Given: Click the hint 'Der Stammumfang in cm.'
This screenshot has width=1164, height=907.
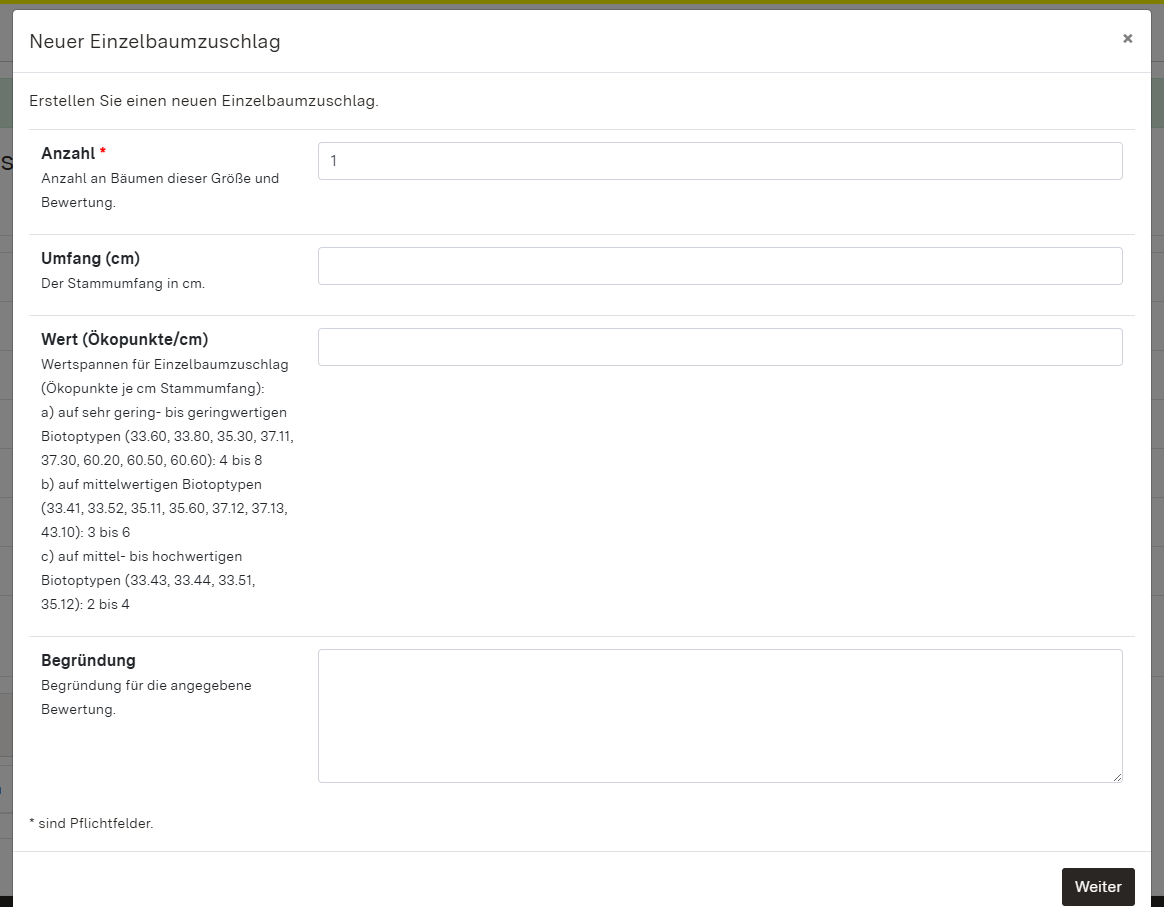Looking at the screenshot, I should 122,283.
